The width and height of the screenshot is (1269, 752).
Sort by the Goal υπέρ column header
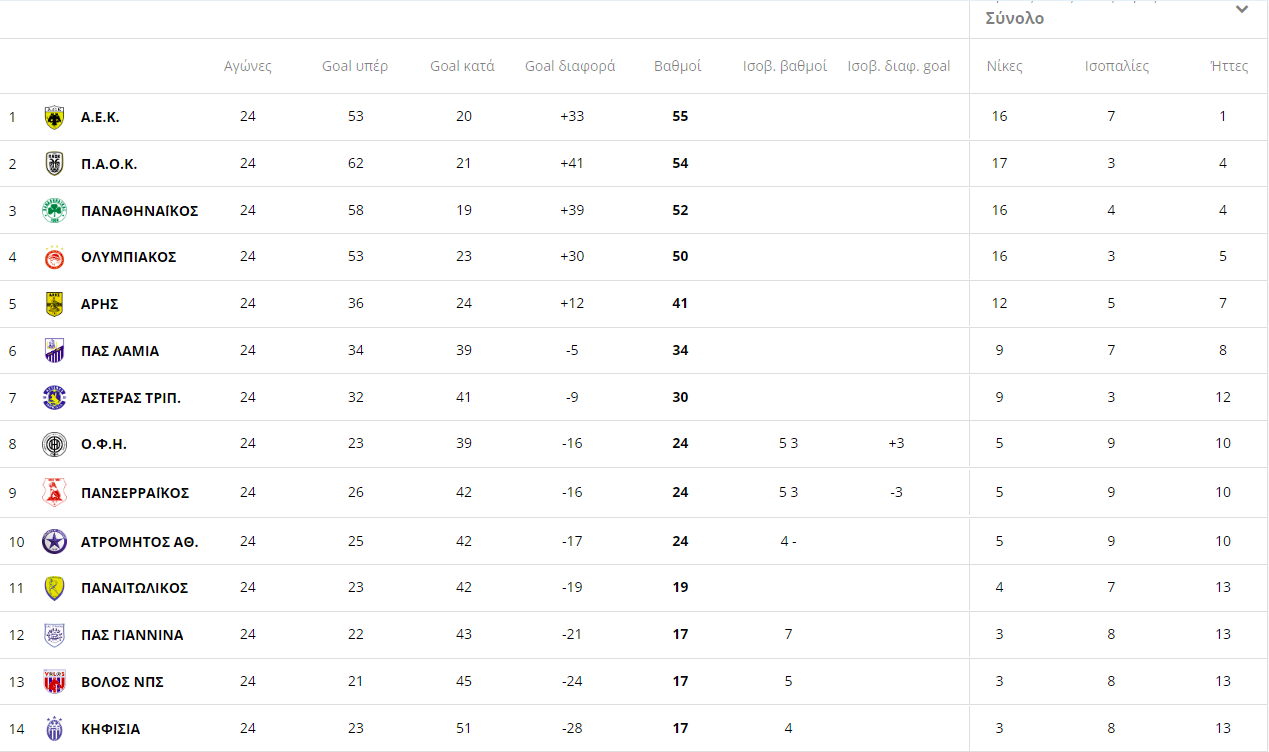pos(355,66)
